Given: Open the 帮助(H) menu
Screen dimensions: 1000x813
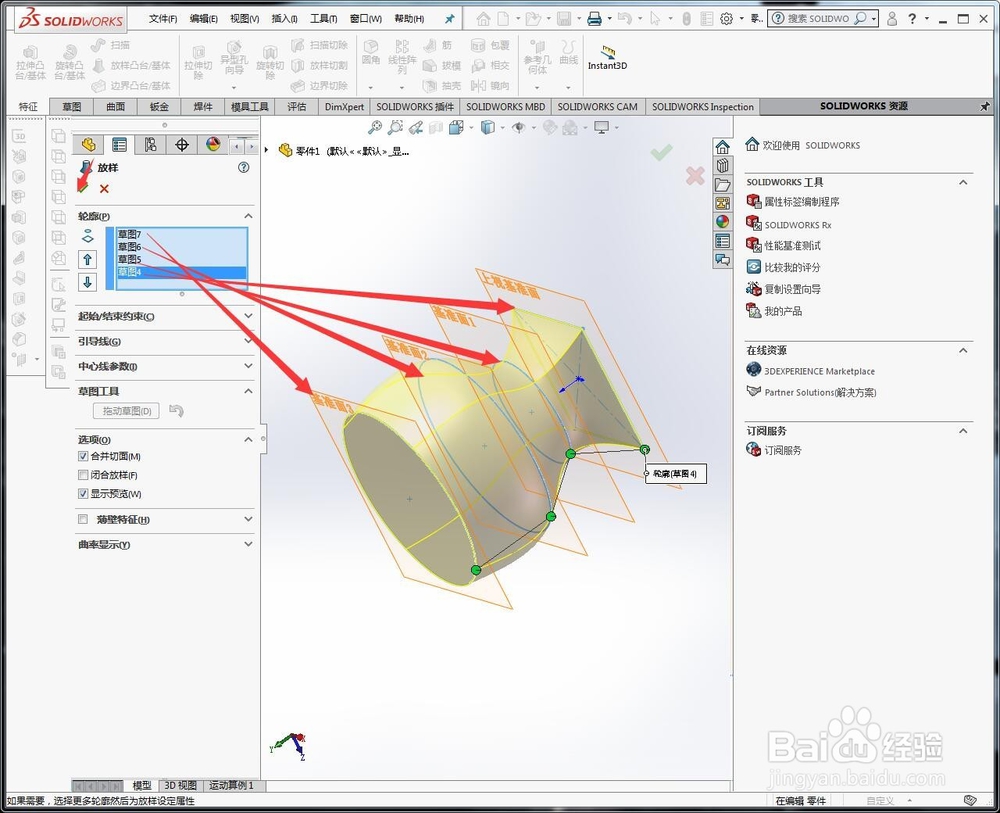Looking at the screenshot, I should (409, 18).
